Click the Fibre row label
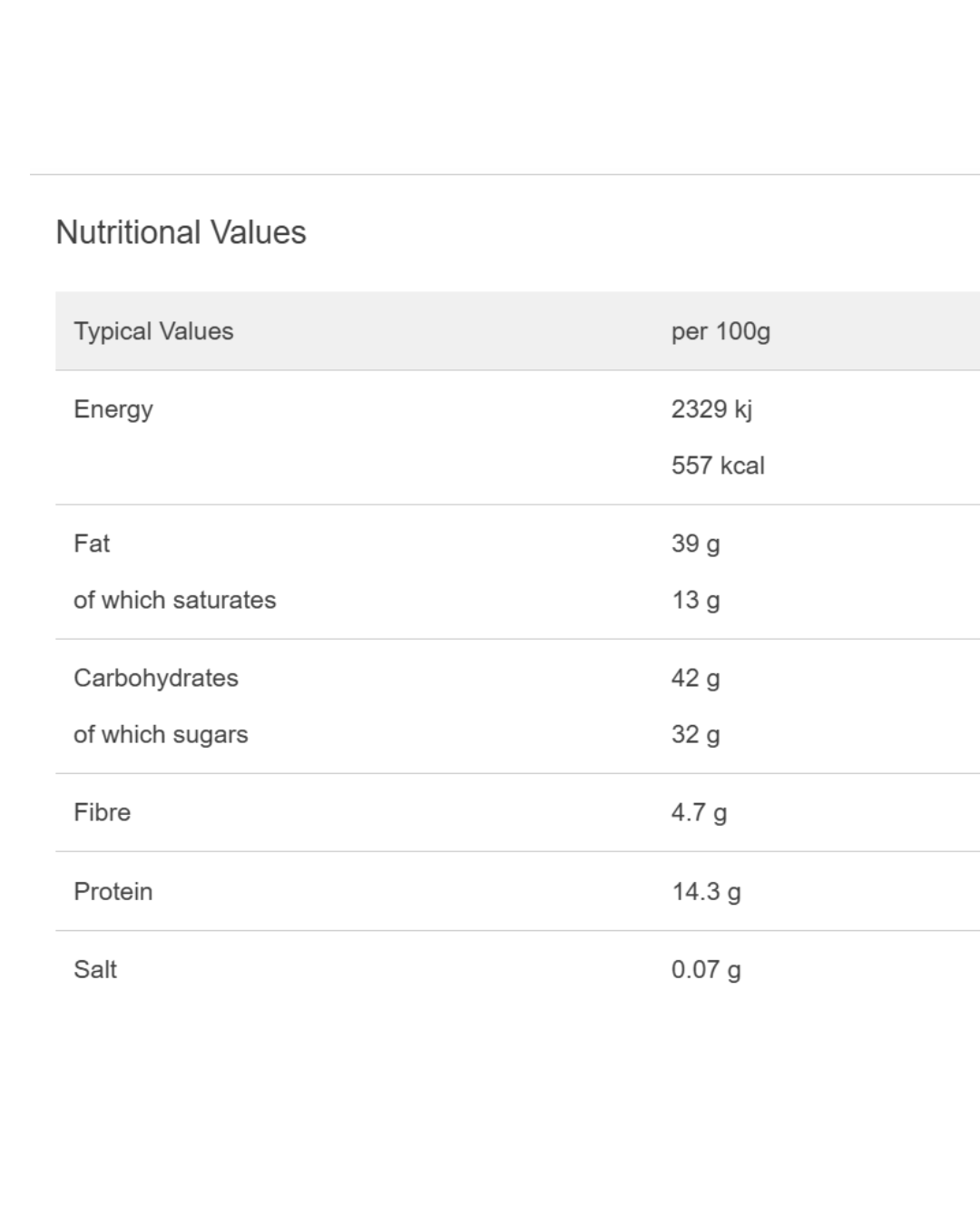 click(x=102, y=812)
